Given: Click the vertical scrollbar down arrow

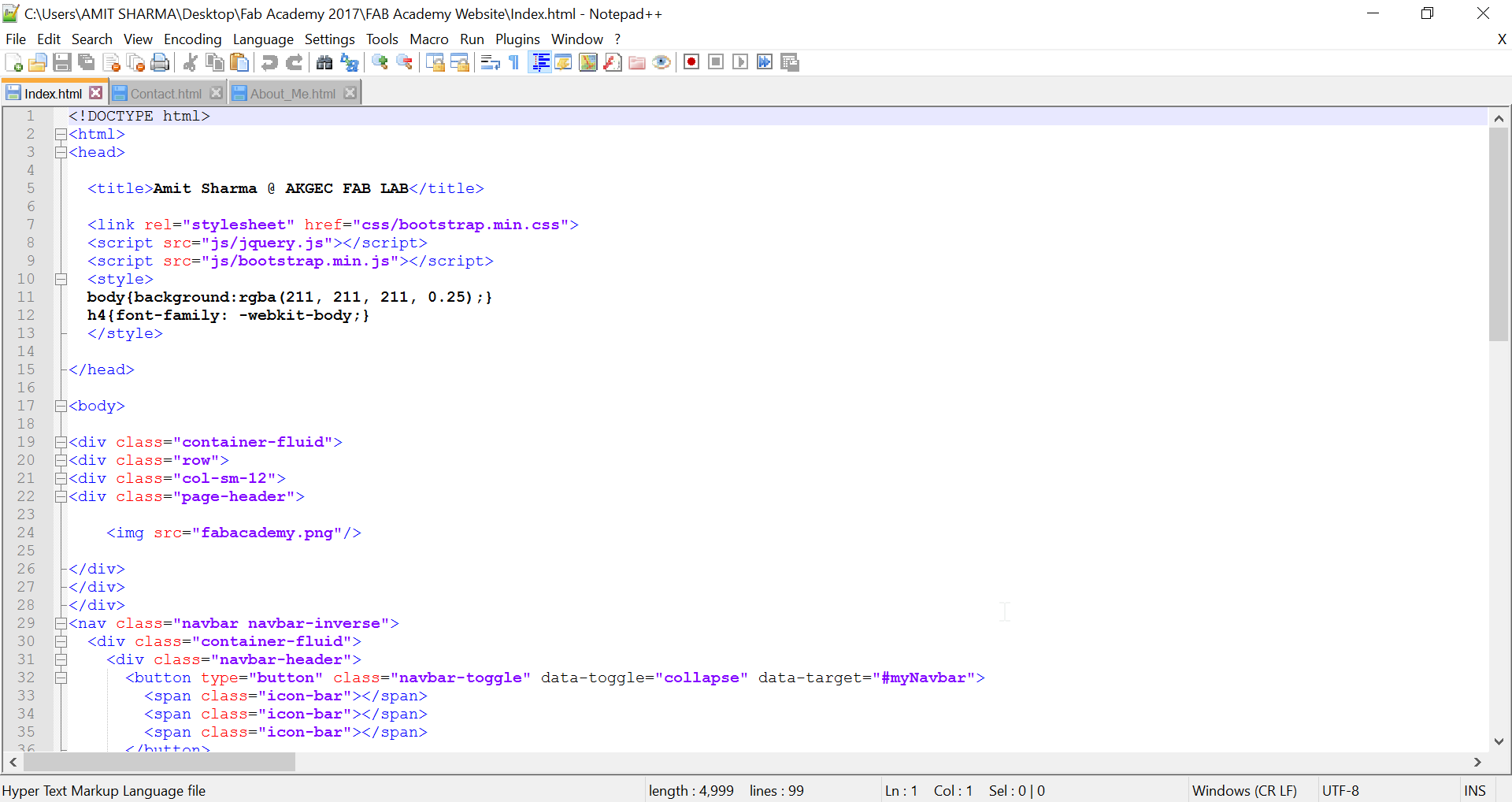Looking at the screenshot, I should tap(1499, 741).
